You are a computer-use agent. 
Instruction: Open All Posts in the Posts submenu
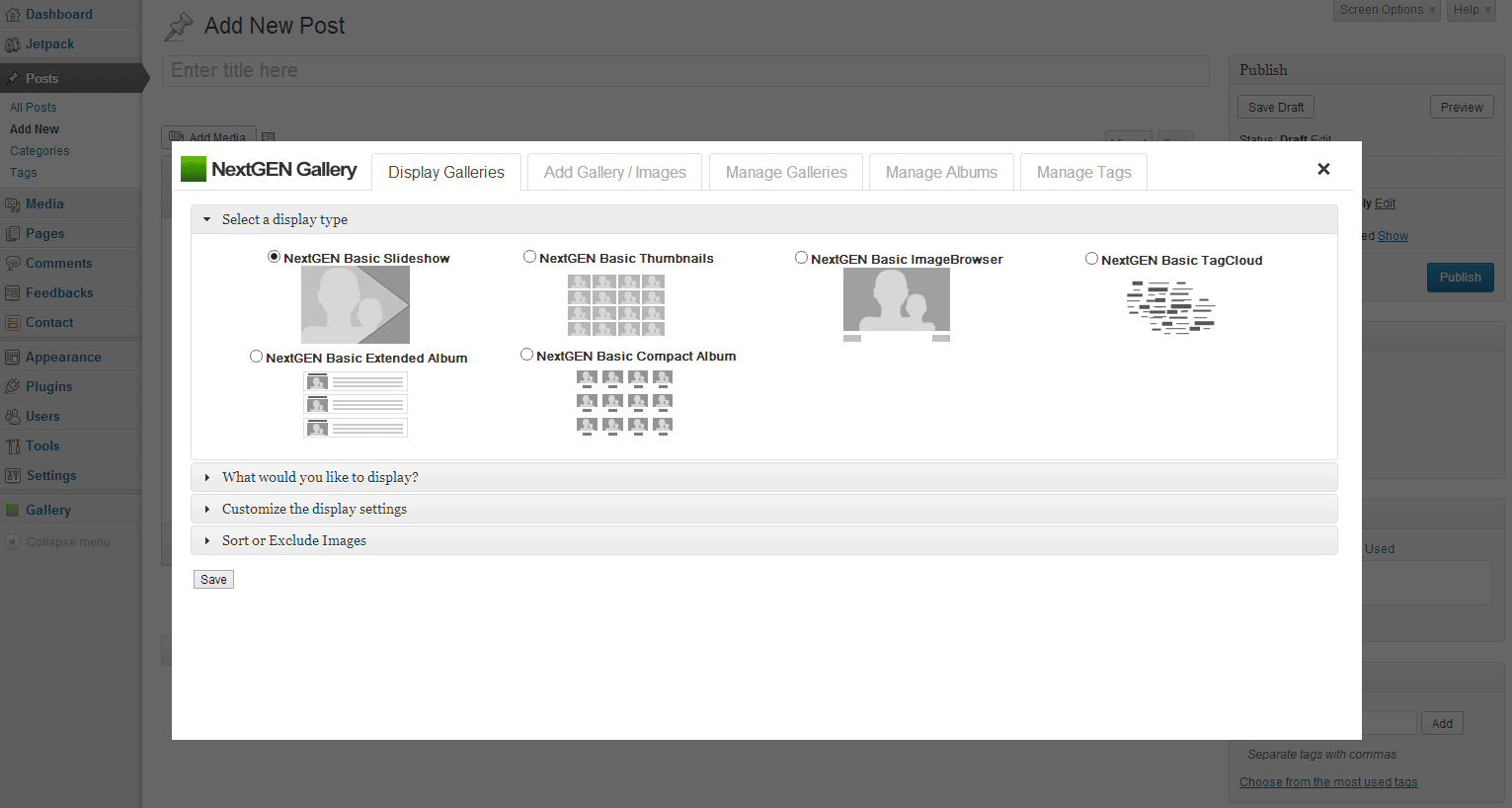click(34, 108)
